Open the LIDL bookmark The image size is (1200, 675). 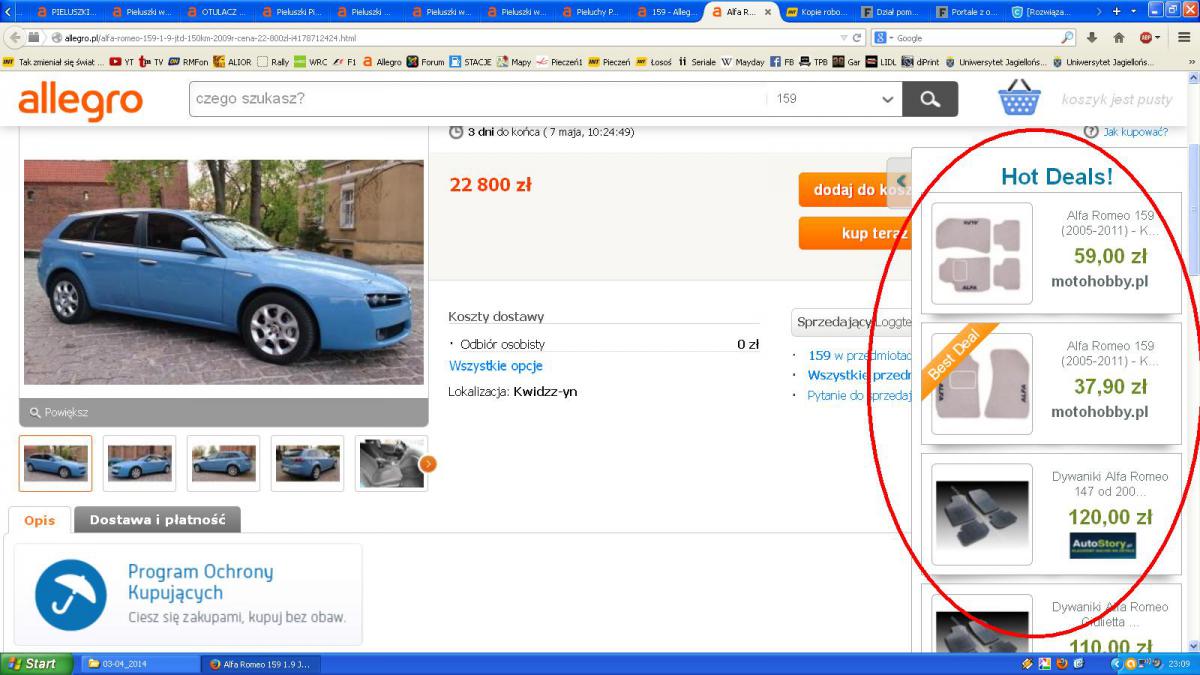[x=881, y=62]
